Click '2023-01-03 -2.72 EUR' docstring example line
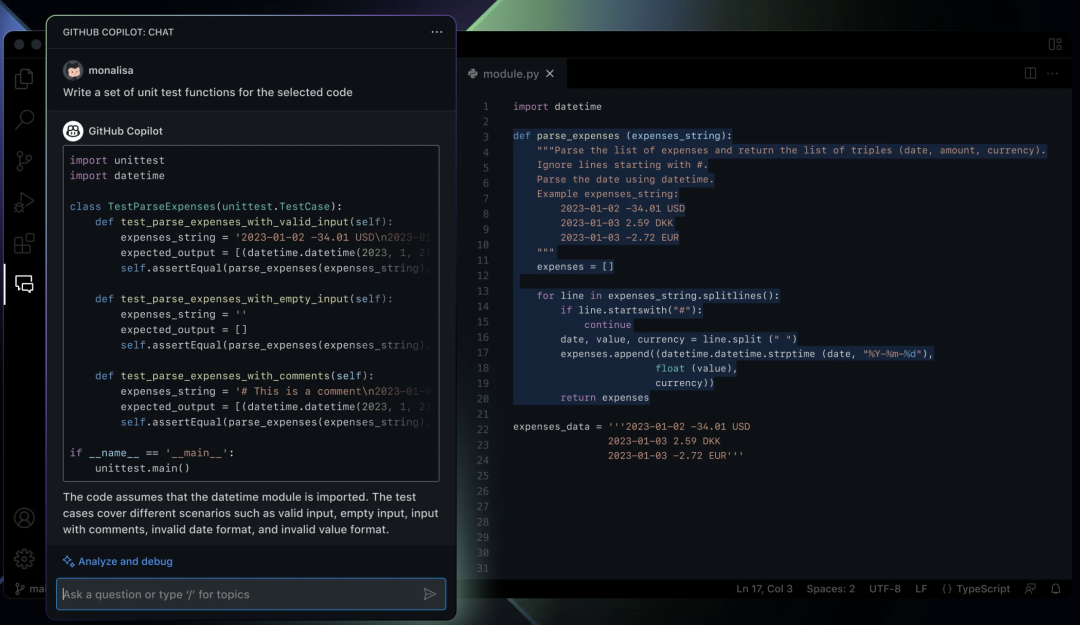This screenshot has width=1080, height=625. 619,238
